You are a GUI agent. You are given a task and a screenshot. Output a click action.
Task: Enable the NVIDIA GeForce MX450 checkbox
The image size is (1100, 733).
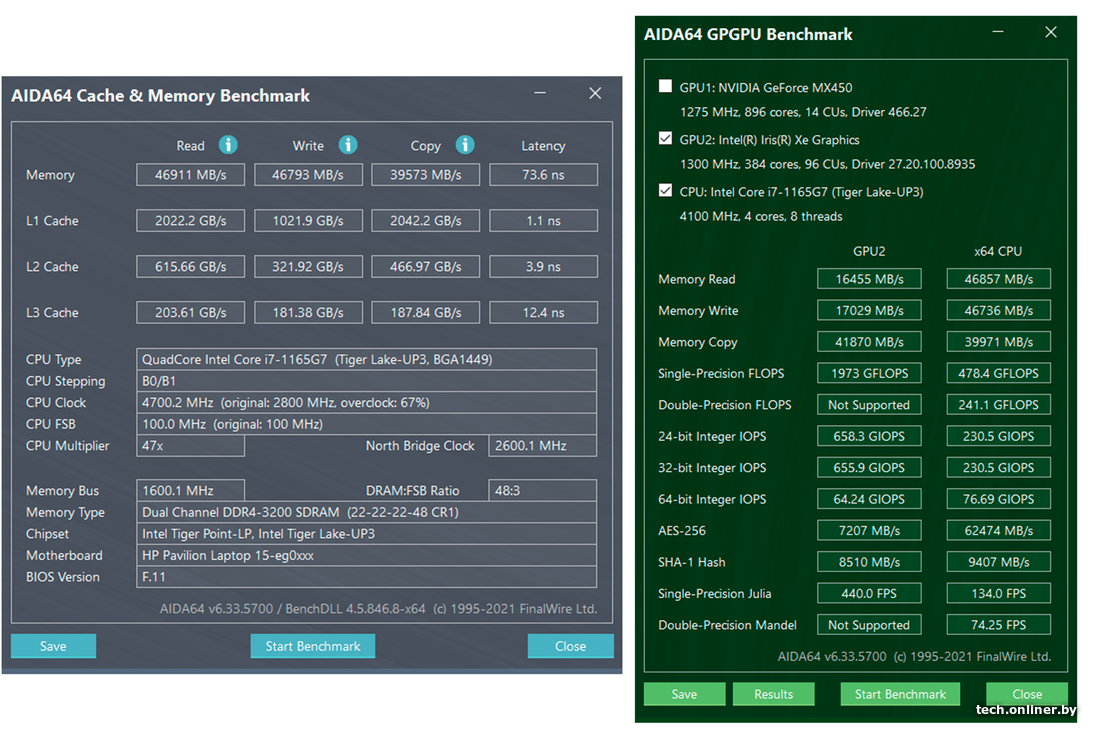[666, 87]
